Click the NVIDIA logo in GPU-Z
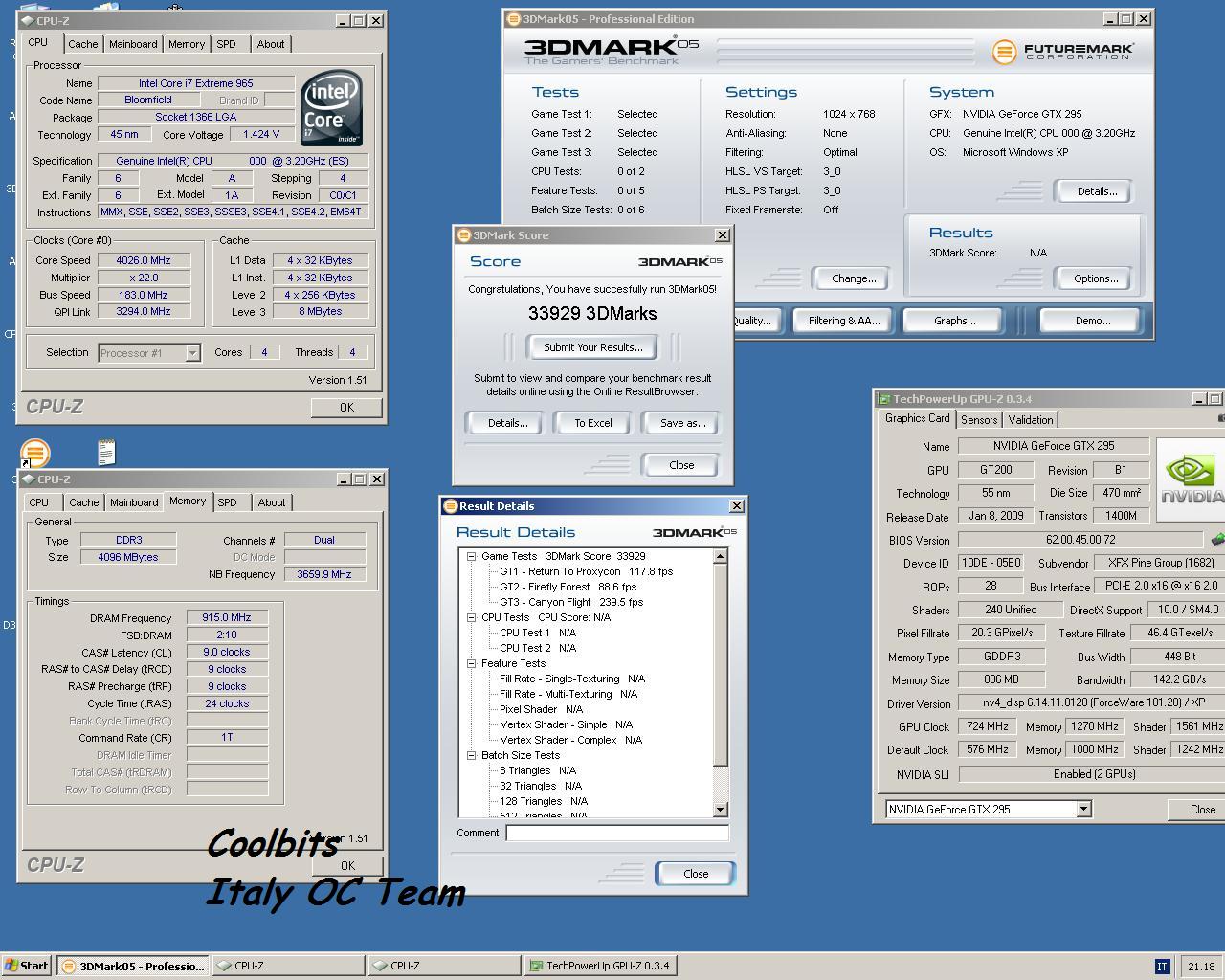 1191,479
